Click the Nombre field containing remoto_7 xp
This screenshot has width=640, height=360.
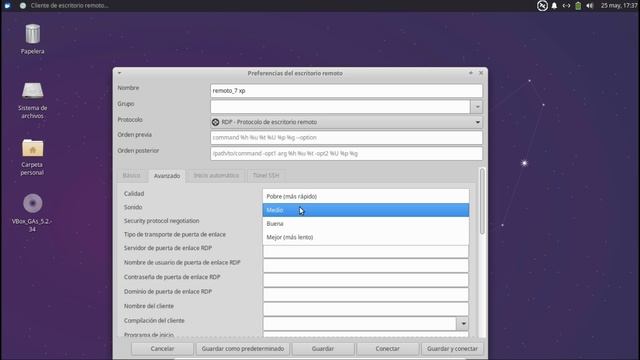346,91
